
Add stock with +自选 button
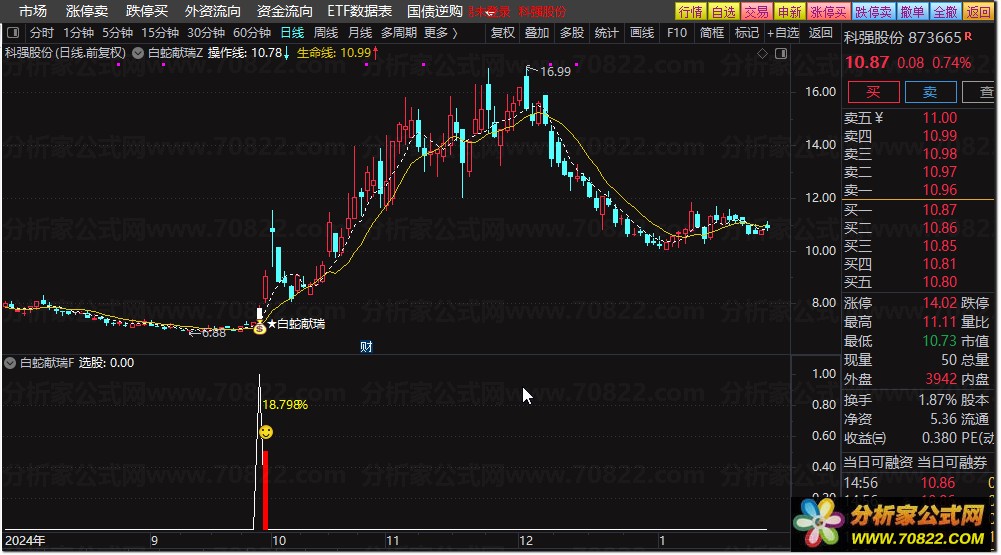coord(783,33)
